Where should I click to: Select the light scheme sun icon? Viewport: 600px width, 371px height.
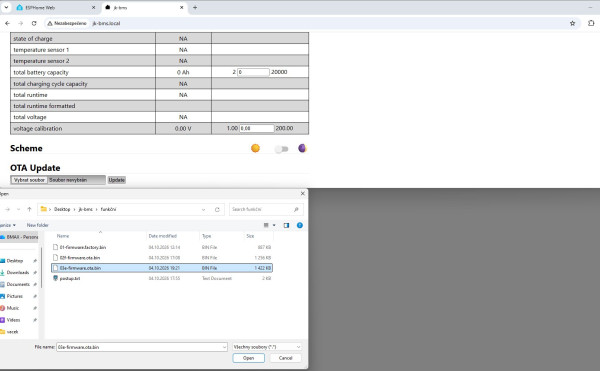[255, 148]
